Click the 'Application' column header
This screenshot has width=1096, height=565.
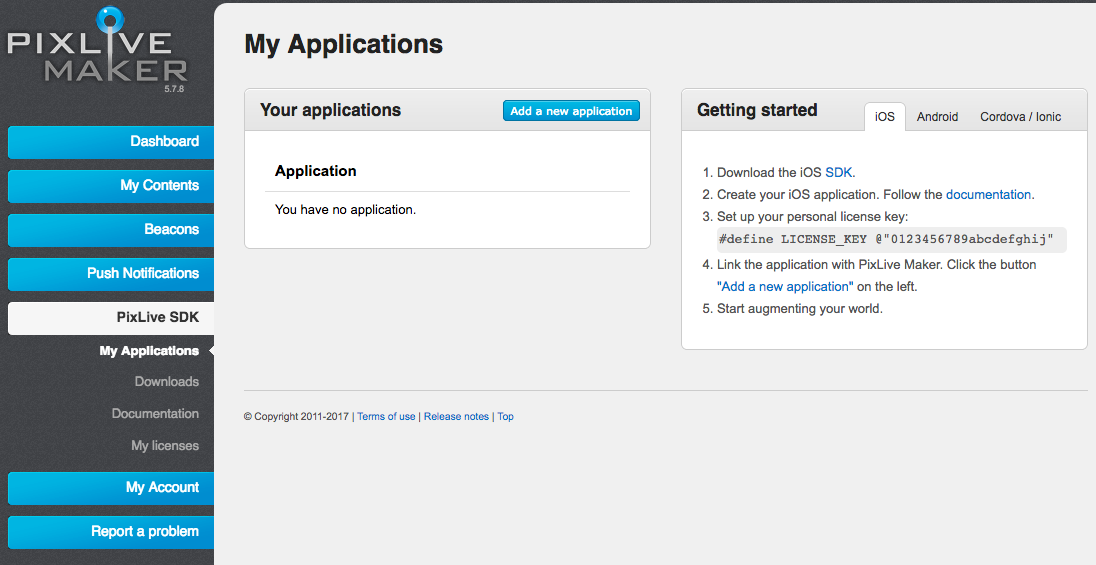coord(315,171)
